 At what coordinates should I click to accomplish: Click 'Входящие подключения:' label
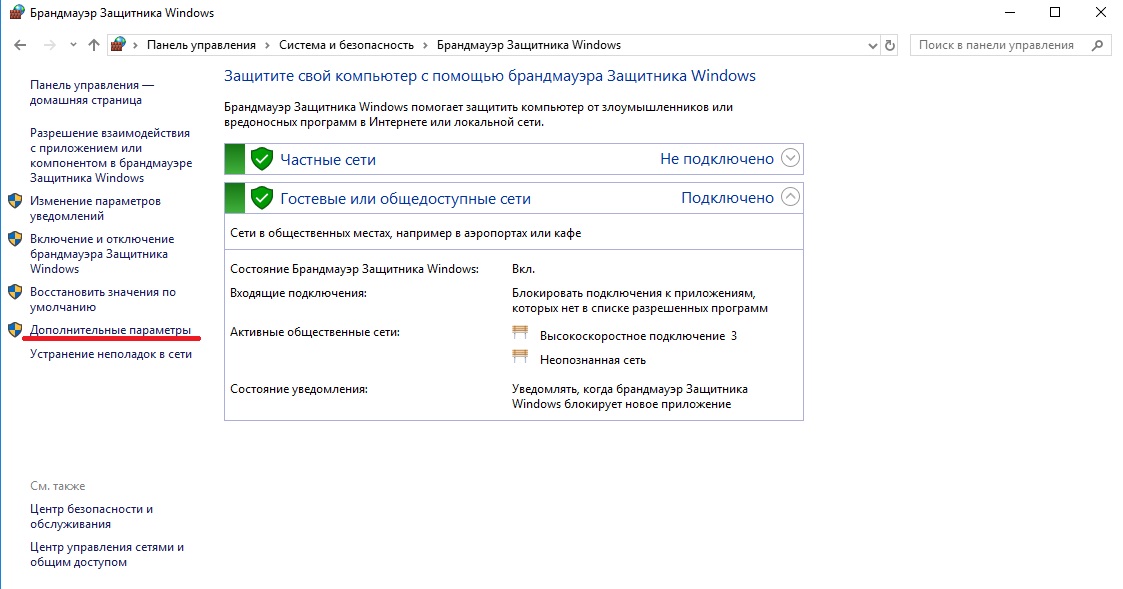pos(299,293)
